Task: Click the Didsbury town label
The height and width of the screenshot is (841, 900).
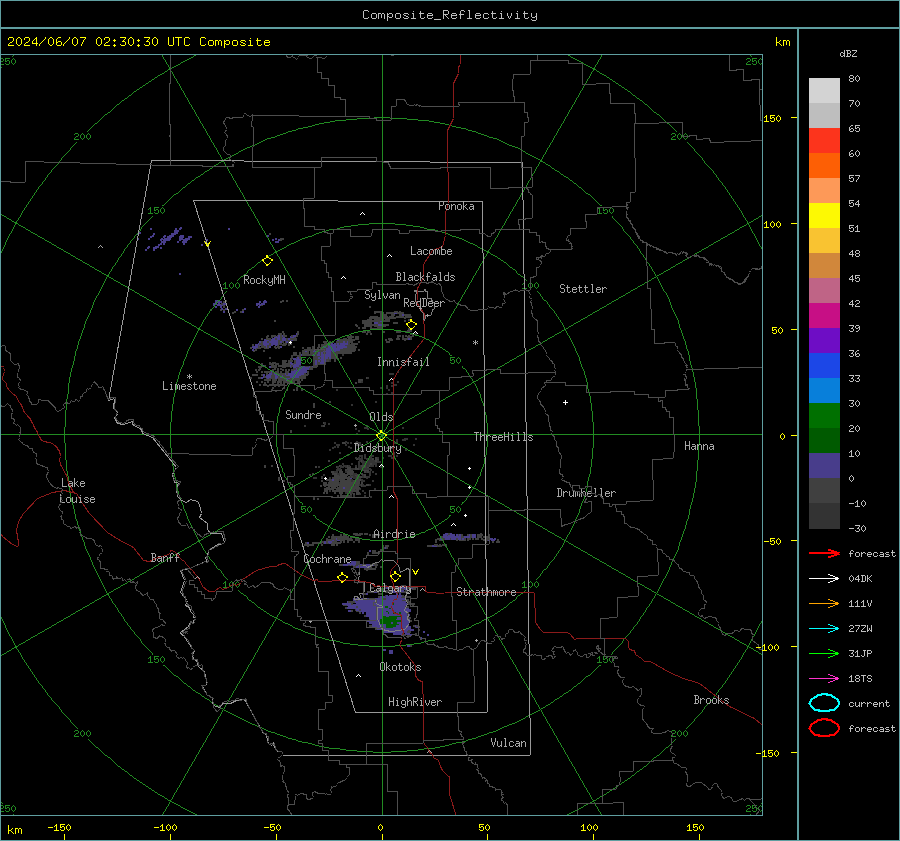Action: tap(377, 448)
